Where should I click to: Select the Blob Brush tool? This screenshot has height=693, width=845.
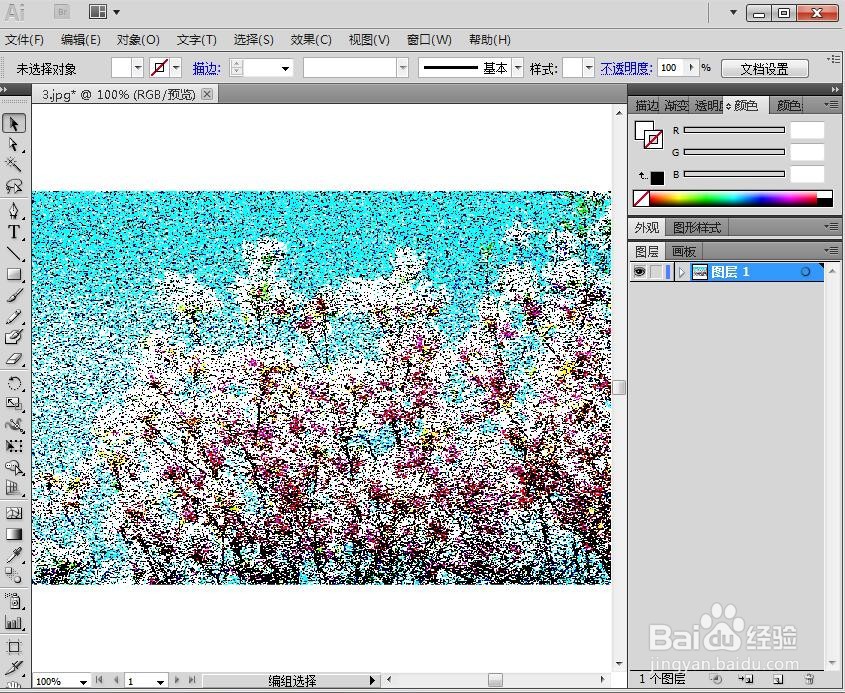click(x=13, y=337)
